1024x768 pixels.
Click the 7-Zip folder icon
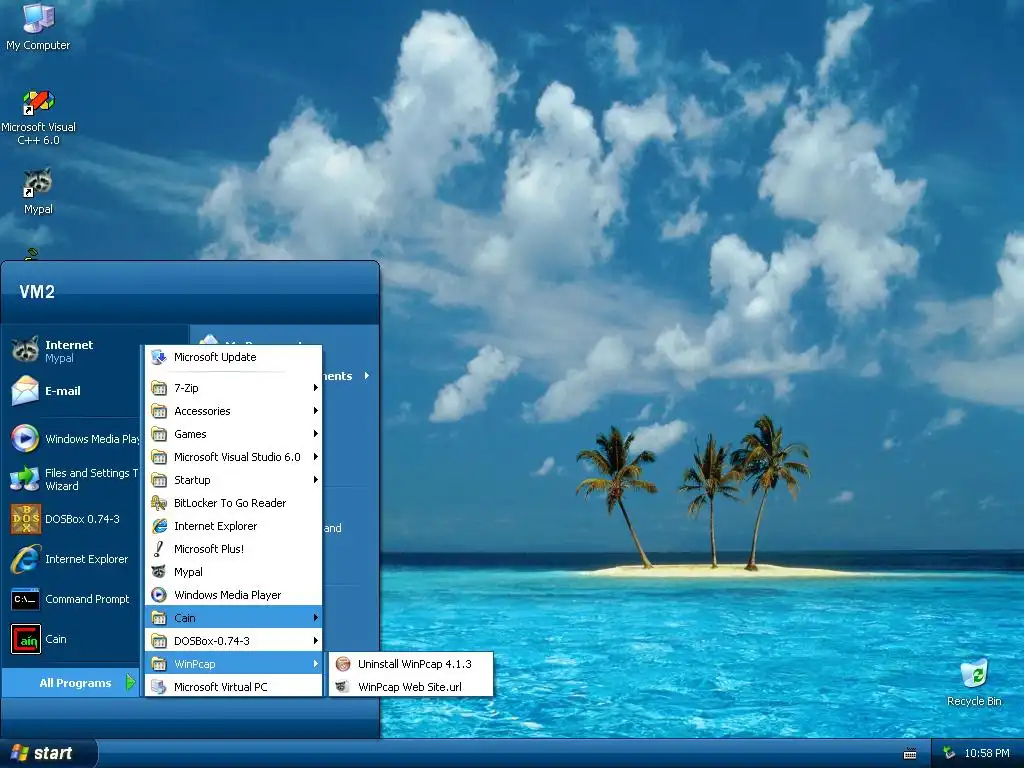click(x=159, y=388)
